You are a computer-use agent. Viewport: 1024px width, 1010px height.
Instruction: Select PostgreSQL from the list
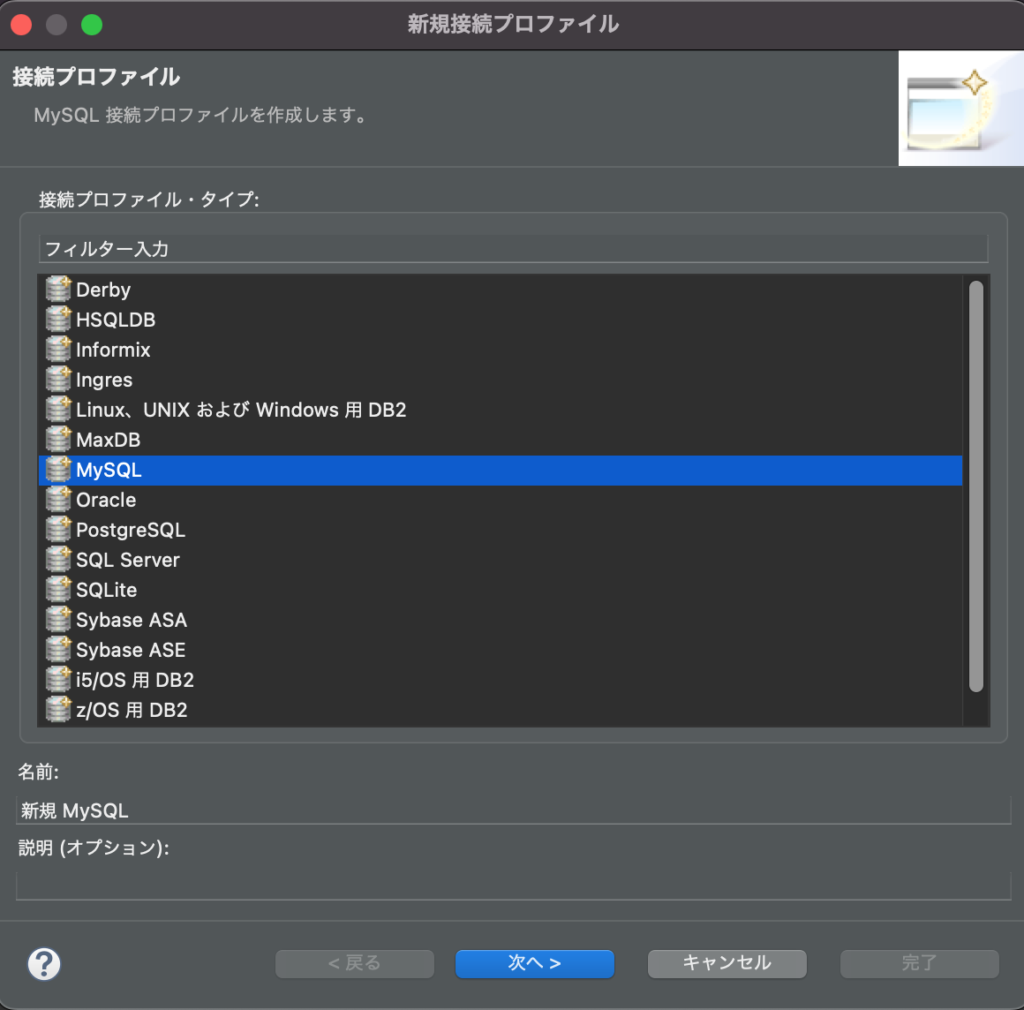[500, 529]
